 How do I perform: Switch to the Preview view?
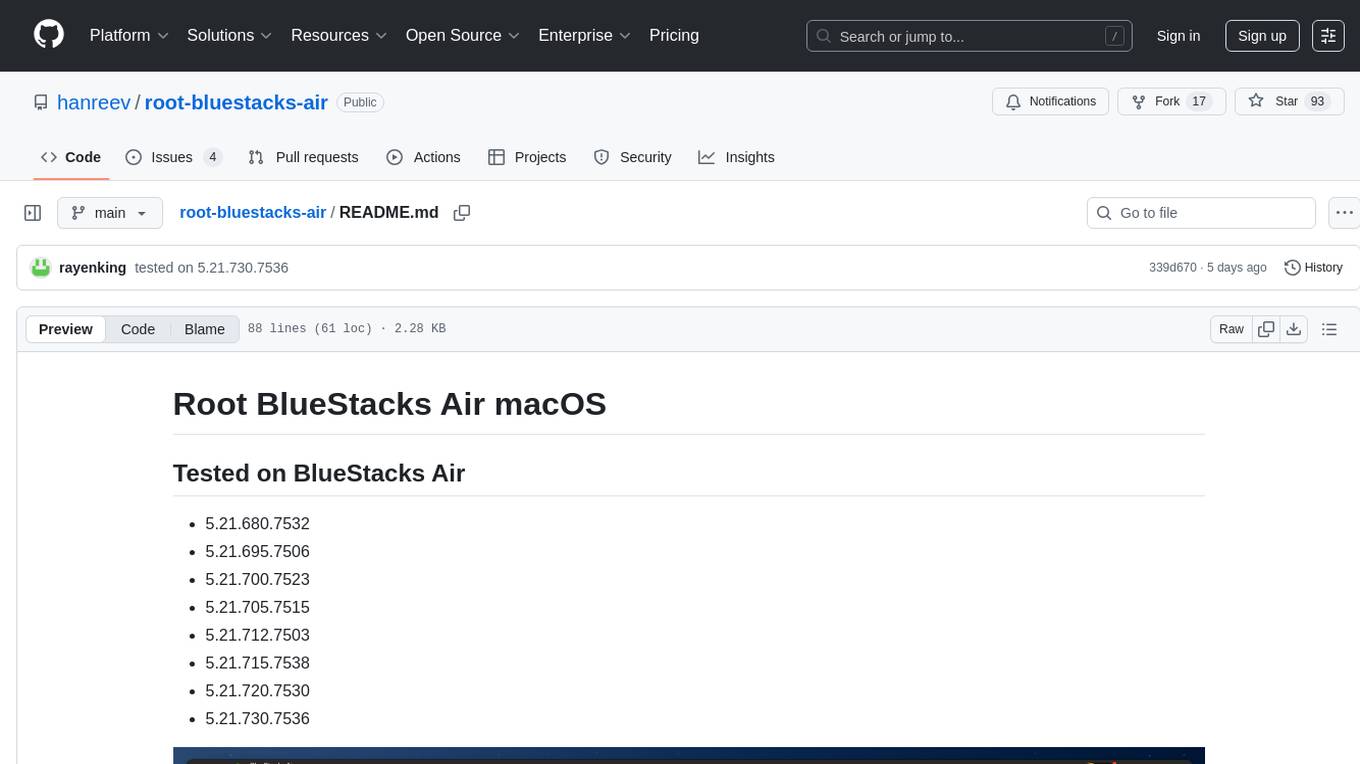point(66,329)
